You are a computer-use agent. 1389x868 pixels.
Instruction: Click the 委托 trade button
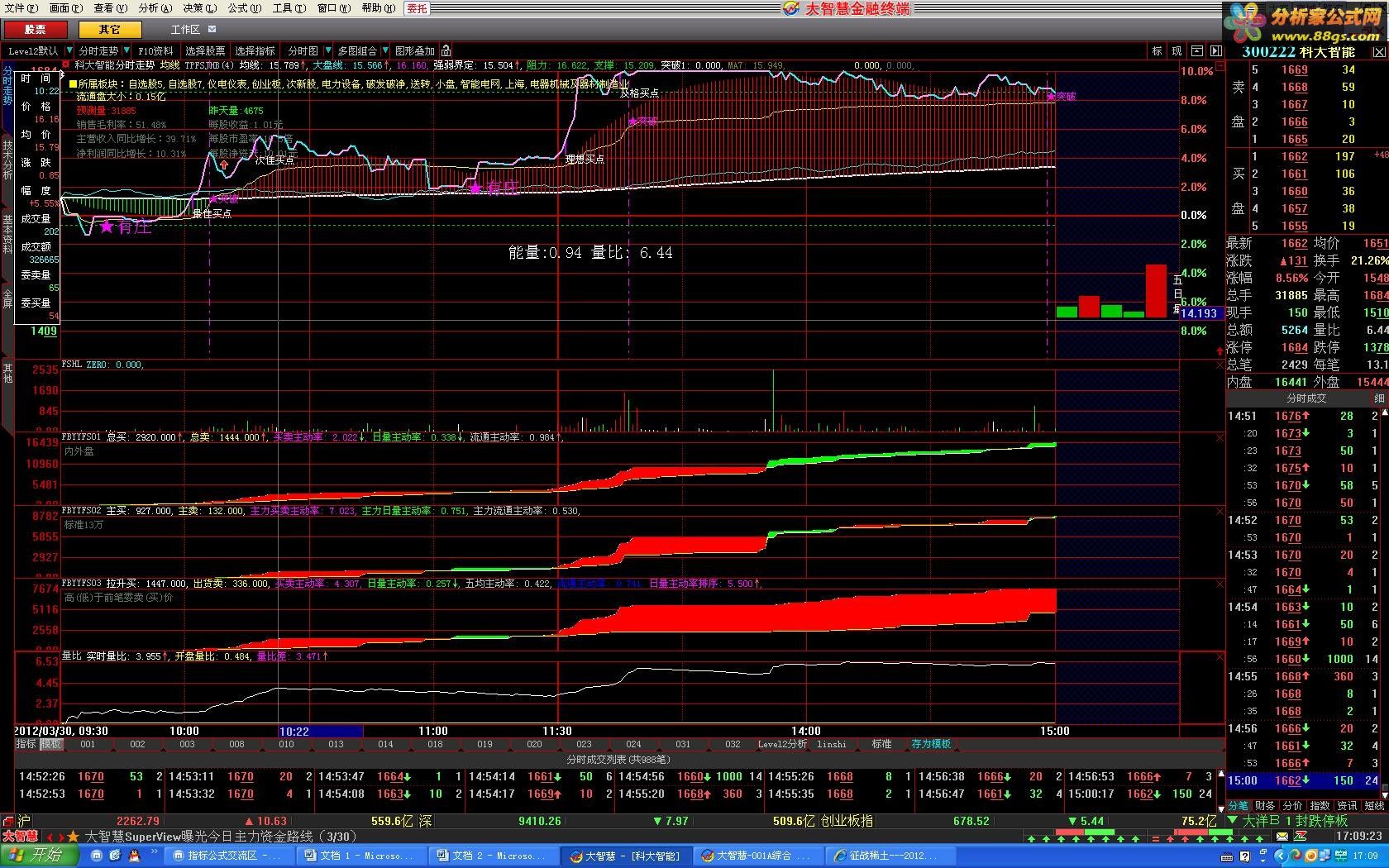(418, 8)
